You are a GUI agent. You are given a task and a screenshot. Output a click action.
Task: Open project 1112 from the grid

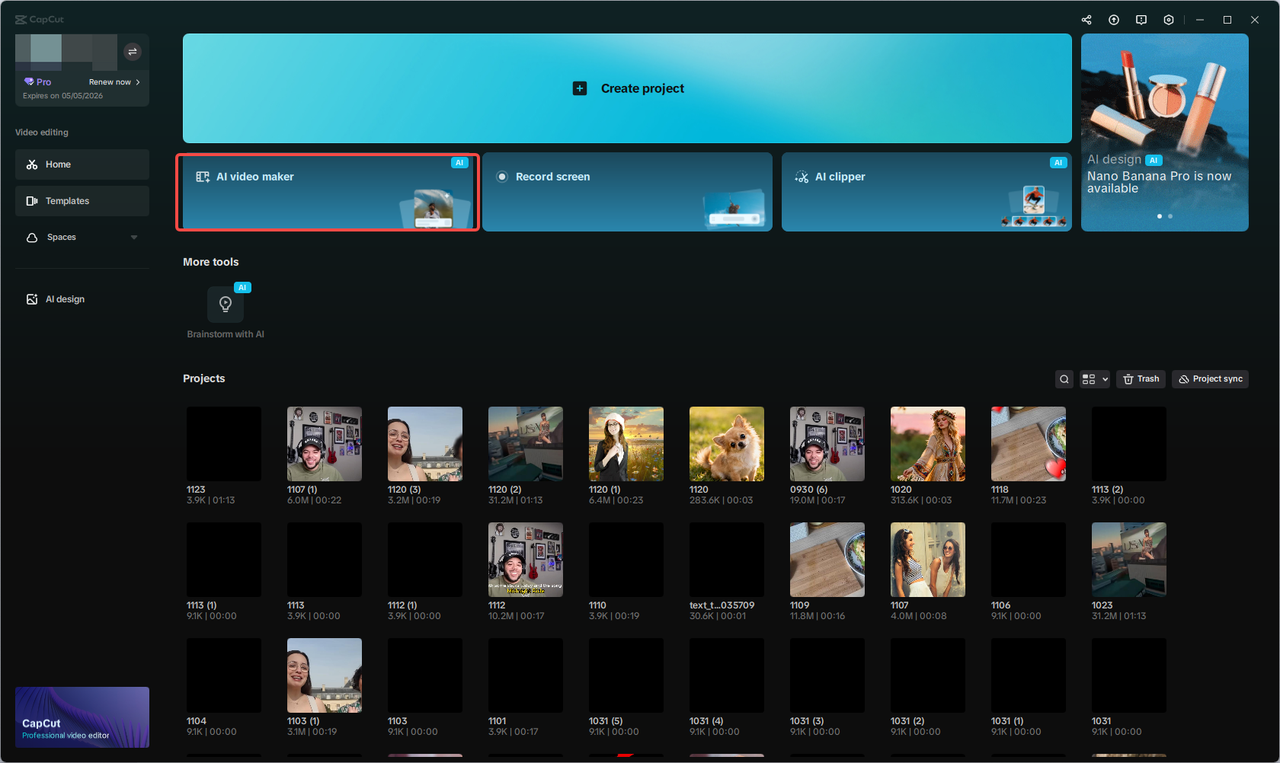pyautogui.click(x=525, y=559)
